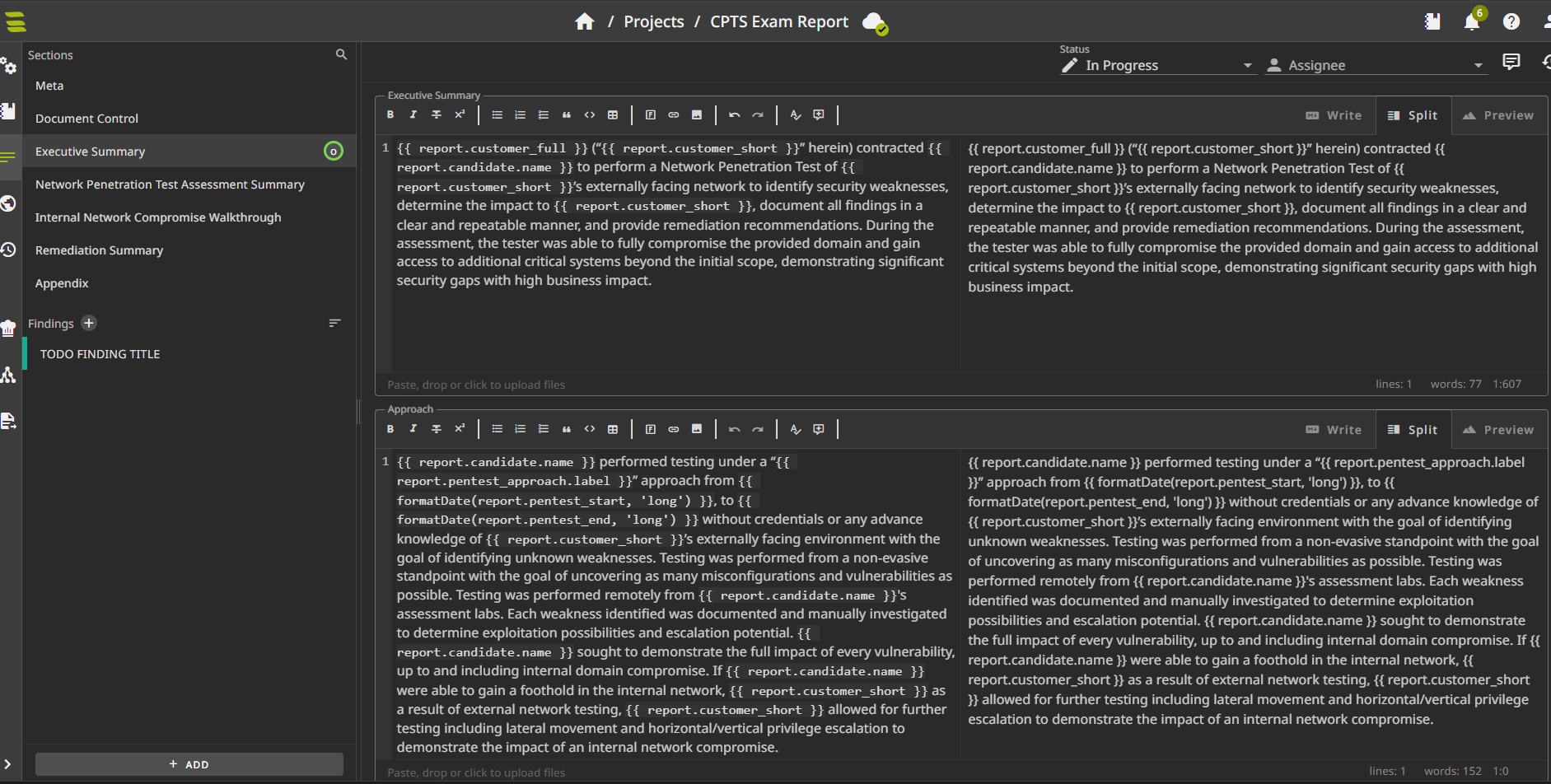The width and height of the screenshot is (1551, 784).
Task: Toggle spellcheck icon in Approach toolbar
Action: tap(796, 429)
